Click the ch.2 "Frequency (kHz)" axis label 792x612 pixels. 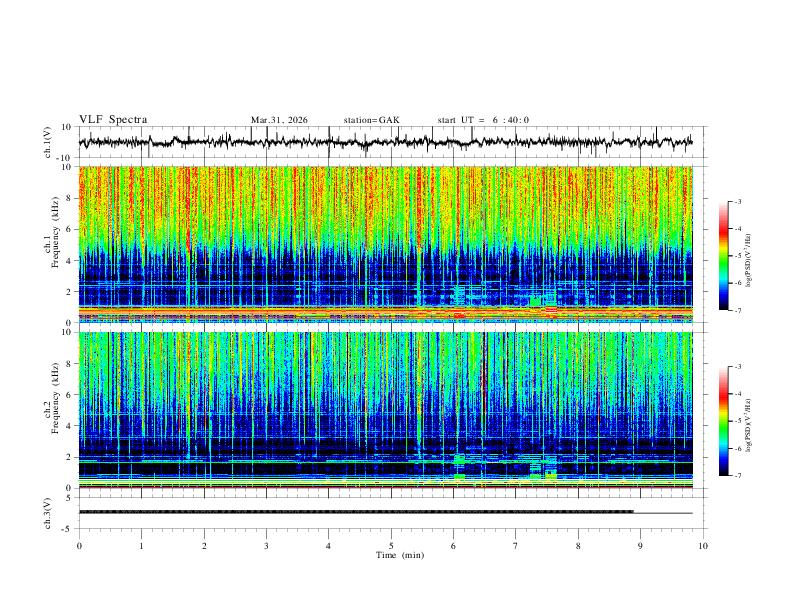pyautogui.click(x=55, y=398)
